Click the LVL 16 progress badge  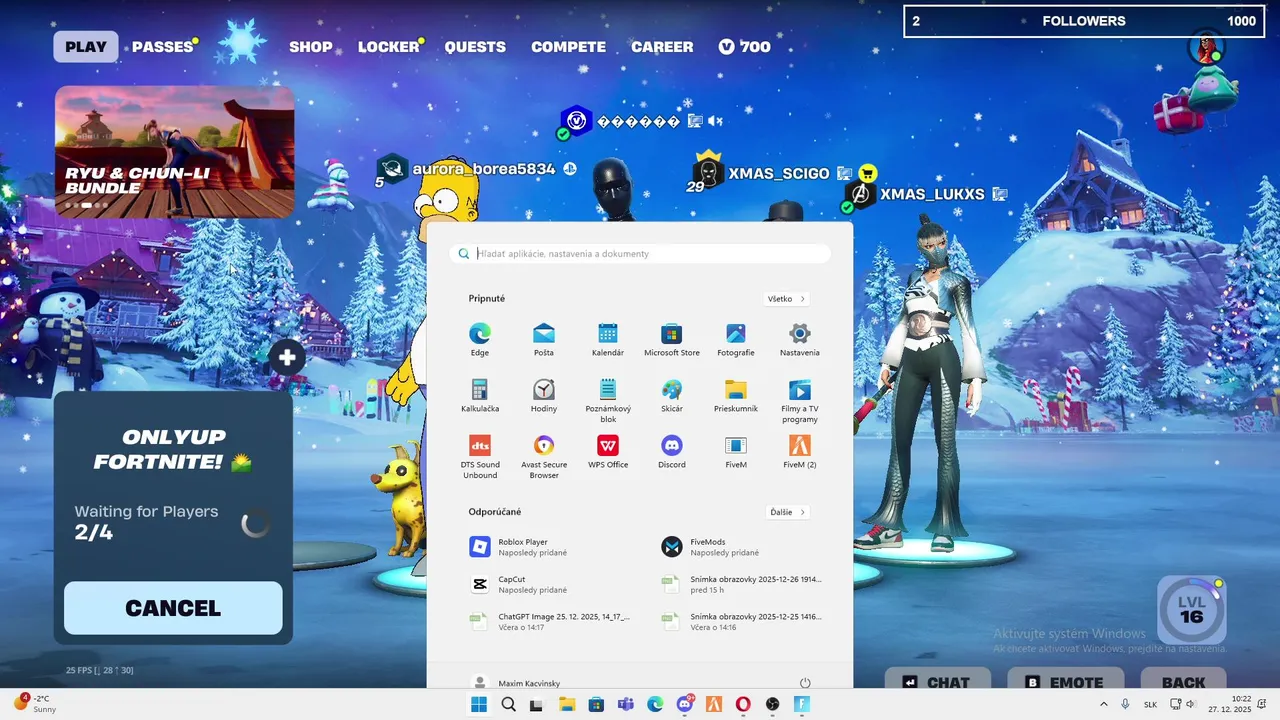1191,609
